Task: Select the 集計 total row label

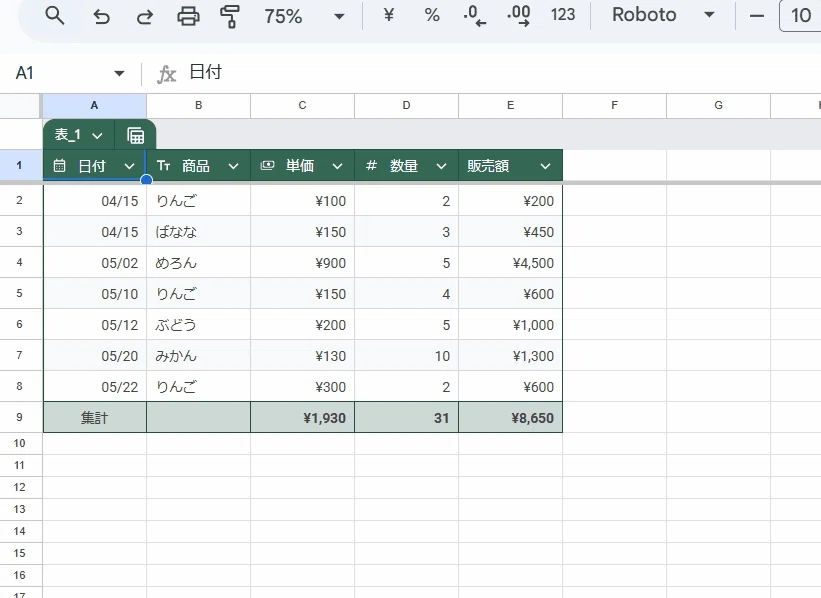Action: [x=94, y=417]
